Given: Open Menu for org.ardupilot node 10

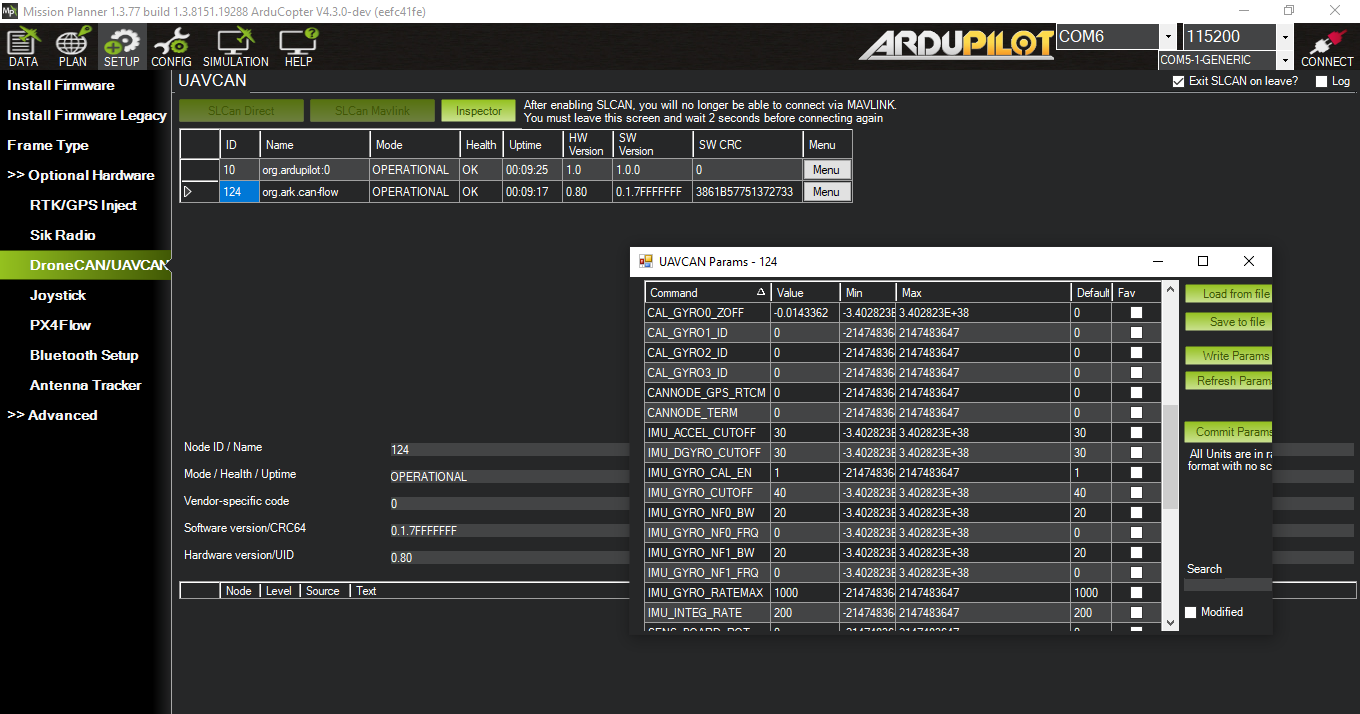Looking at the screenshot, I should tap(827, 170).
